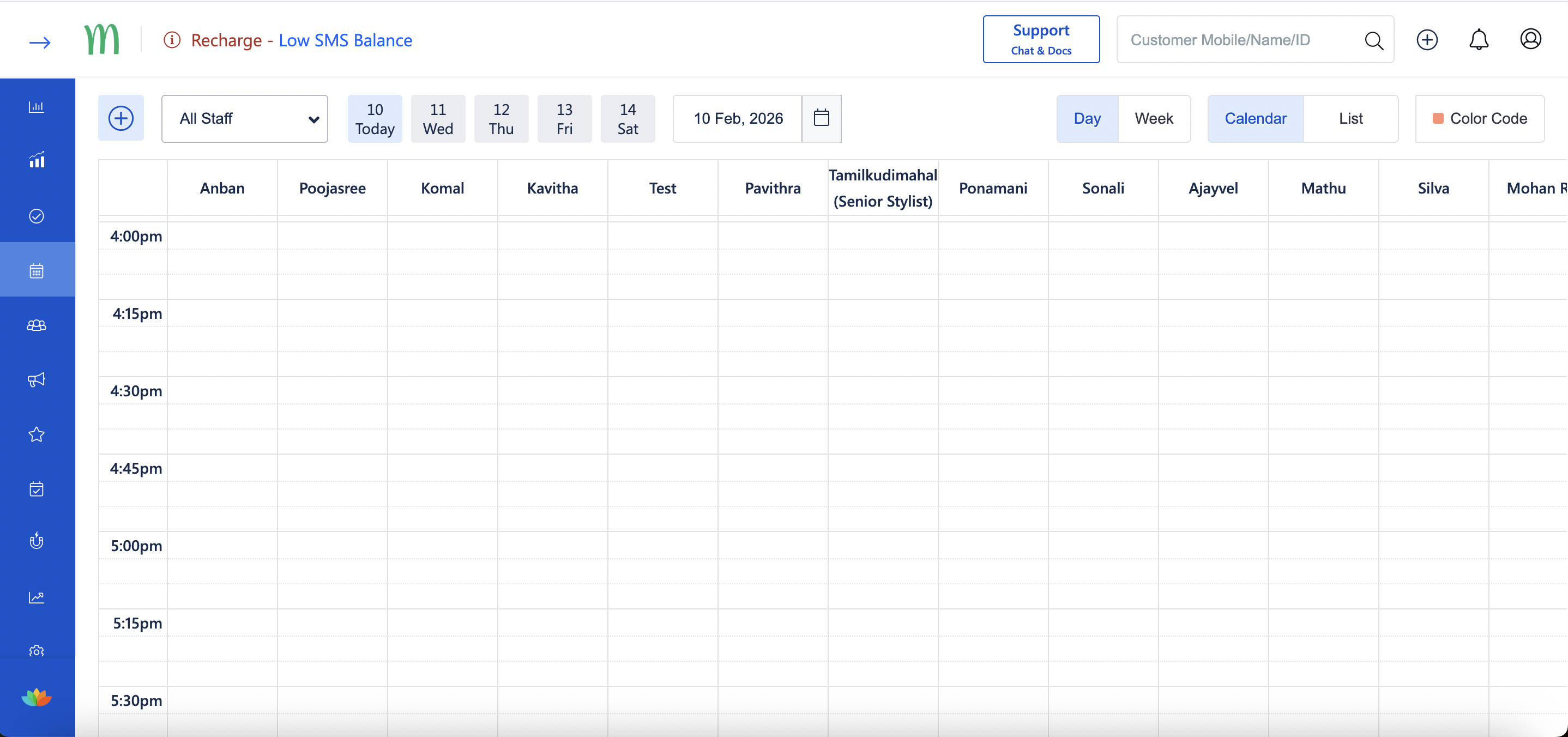Open the user profile icon
This screenshot has width=1568, height=737.
(x=1530, y=40)
